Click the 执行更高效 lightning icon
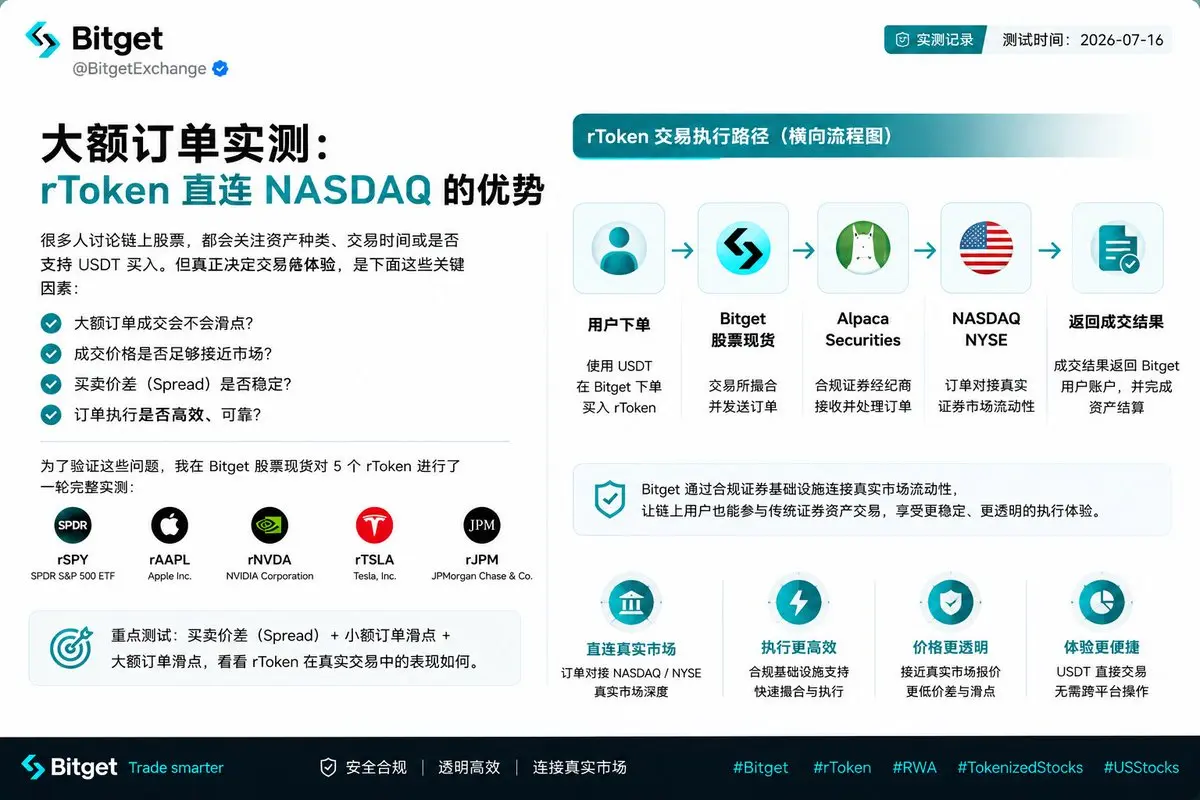1200x800 pixels. [x=798, y=603]
